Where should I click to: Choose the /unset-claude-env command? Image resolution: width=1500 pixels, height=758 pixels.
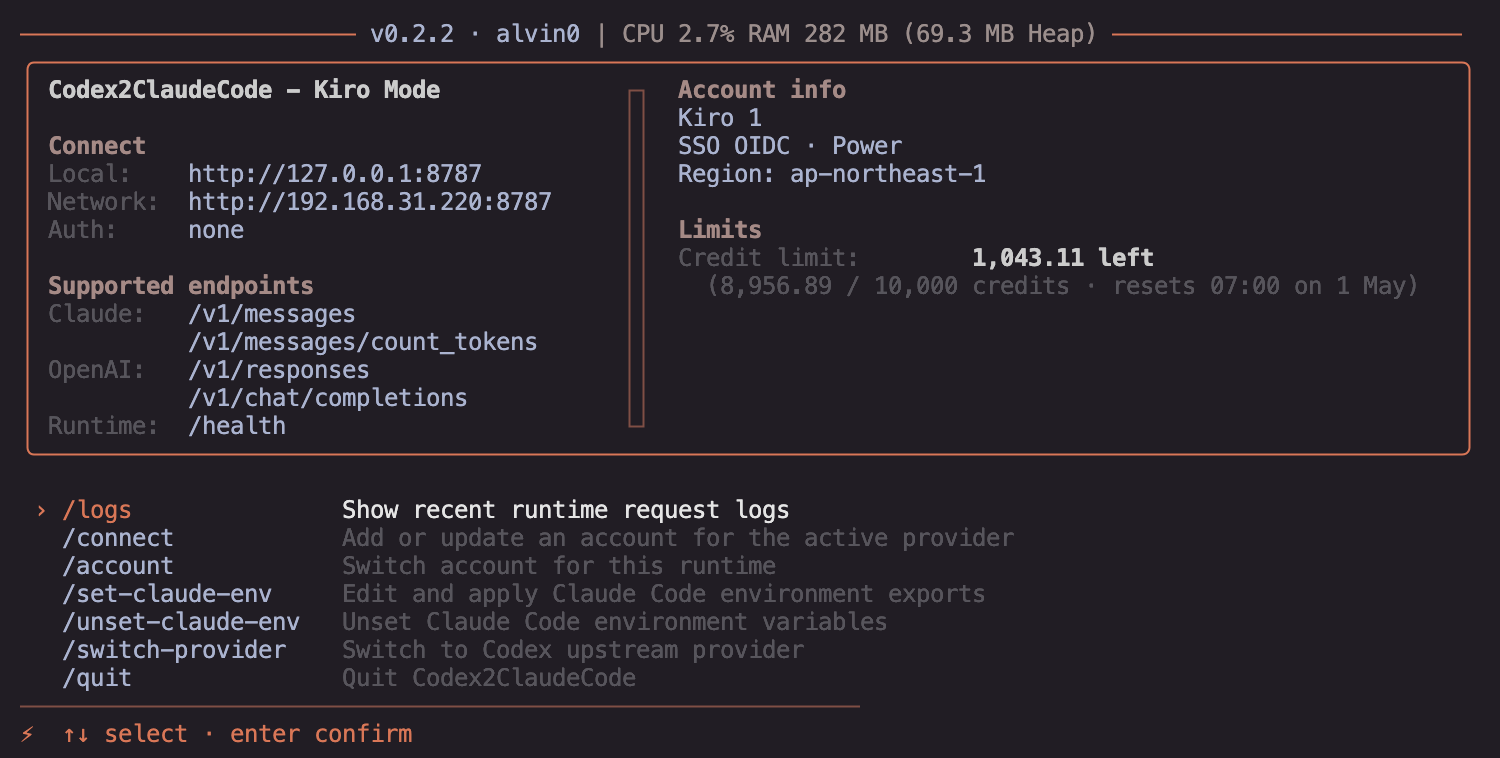pos(181,622)
